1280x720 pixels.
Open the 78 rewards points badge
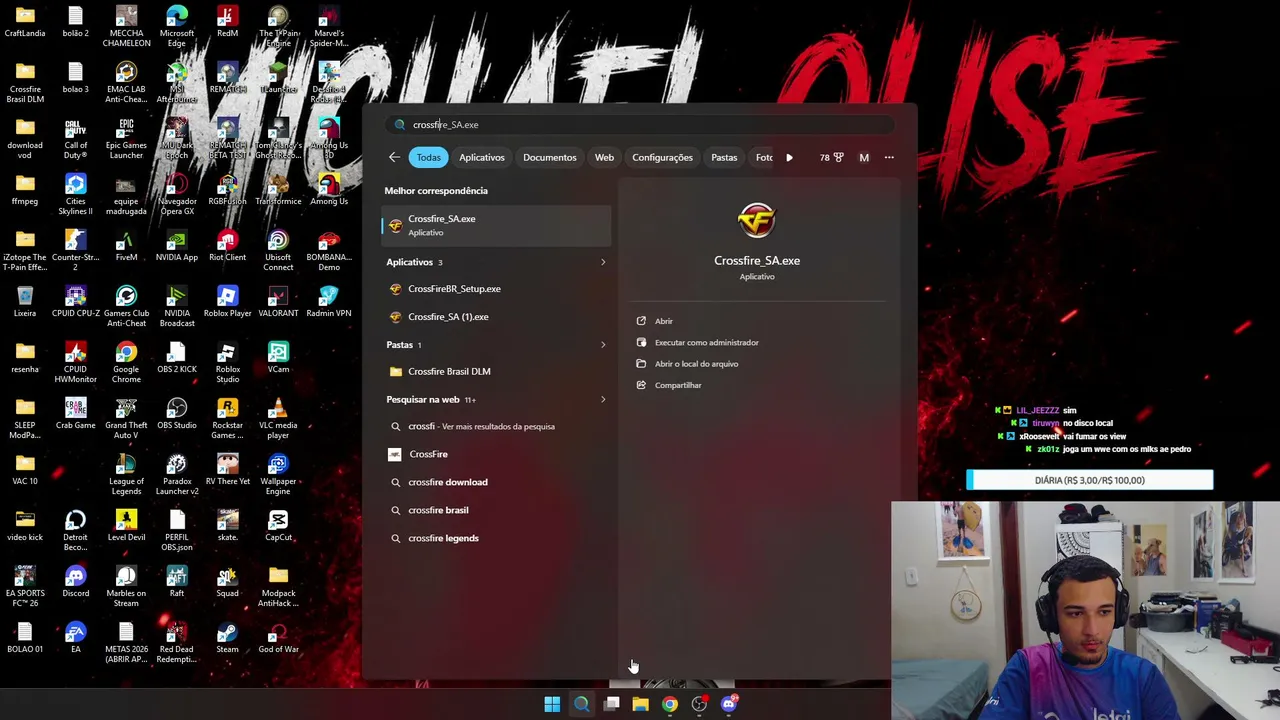point(831,157)
